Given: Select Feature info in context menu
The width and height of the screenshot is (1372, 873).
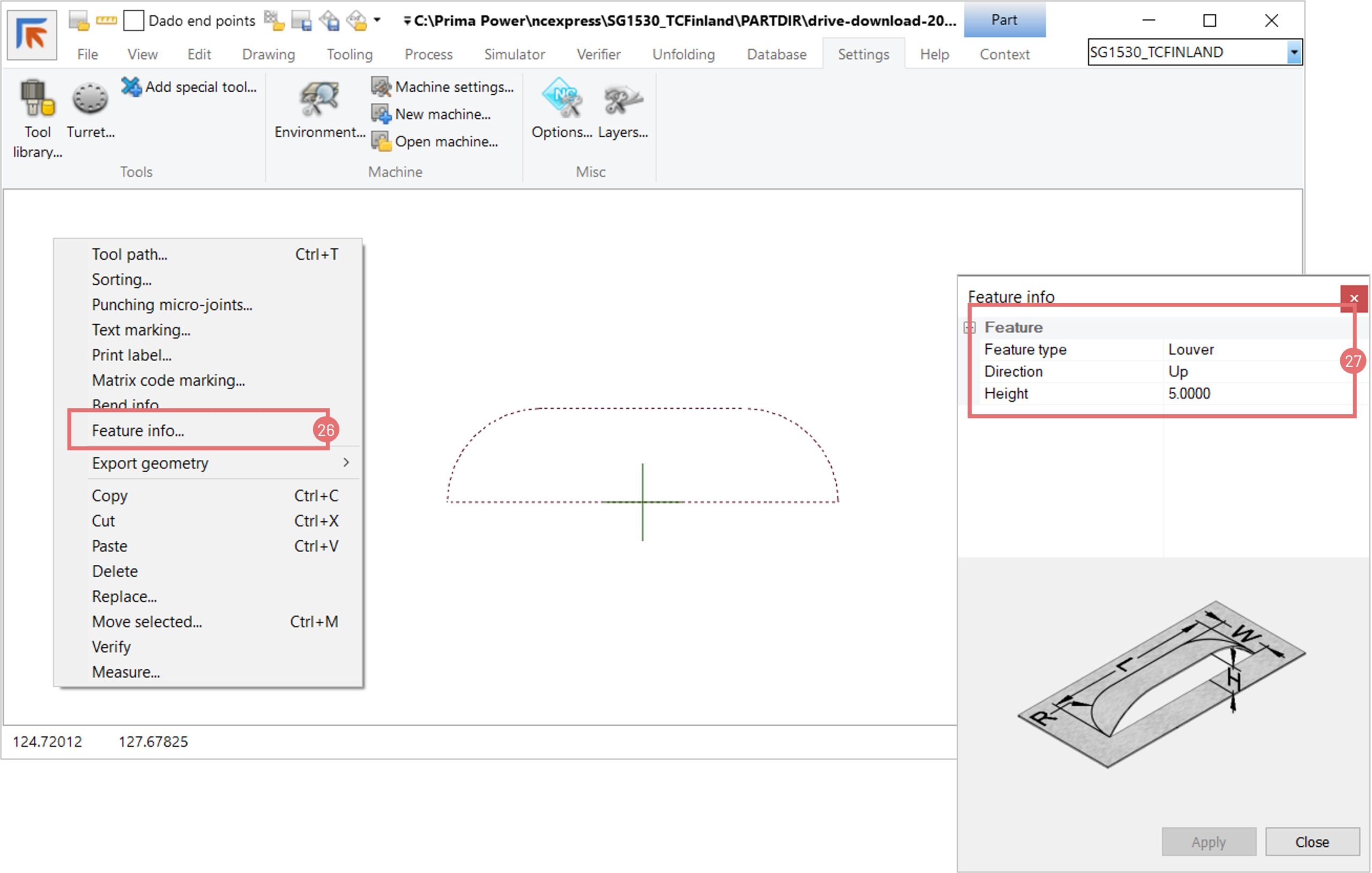Looking at the screenshot, I should (x=138, y=430).
